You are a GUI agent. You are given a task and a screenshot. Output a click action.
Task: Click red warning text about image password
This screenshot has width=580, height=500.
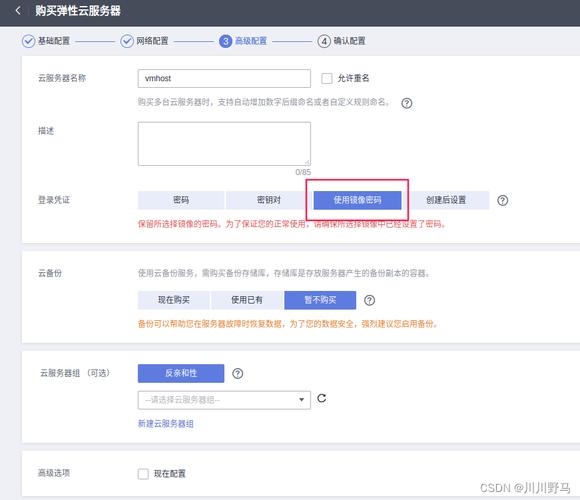[292, 224]
